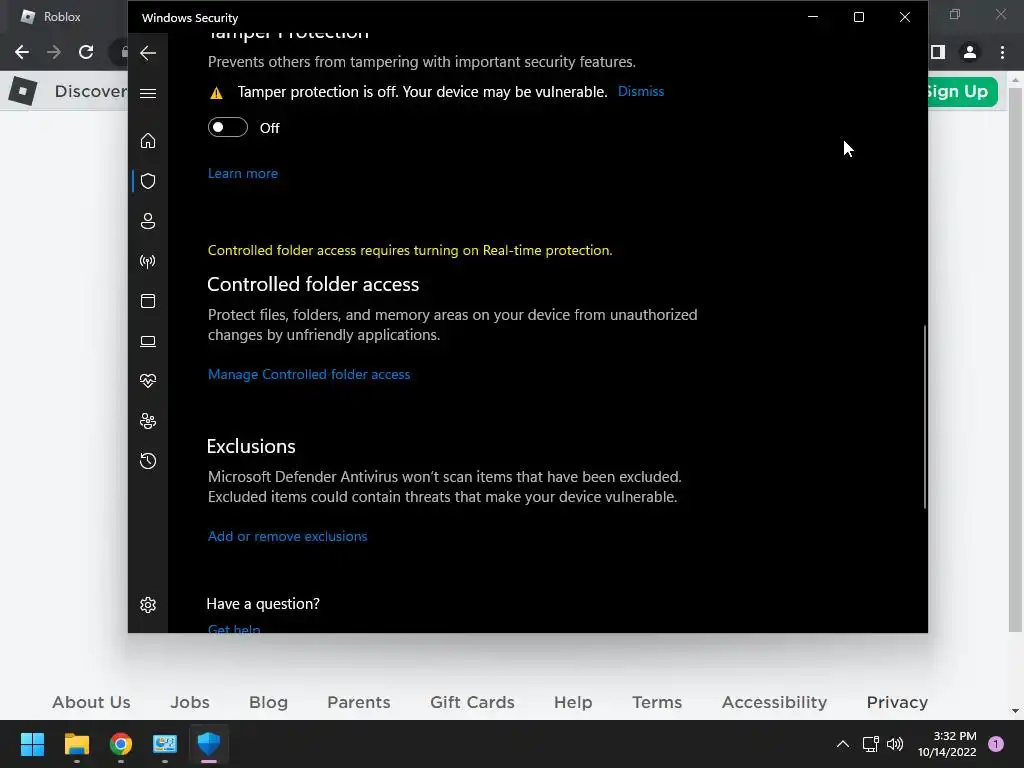Open Device security laptop icon
This screenshot has height=768, width=1024.
tap(148, 341)
